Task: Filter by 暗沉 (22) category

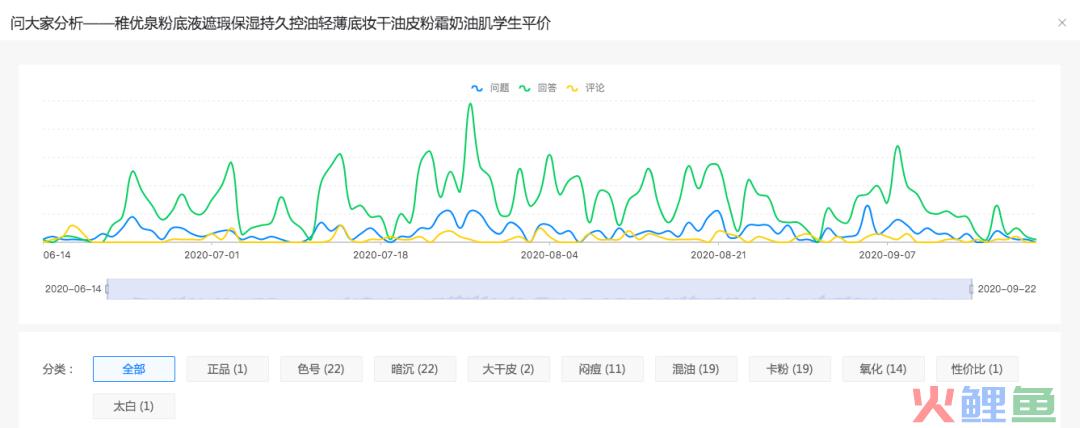Action: (415, 369)
